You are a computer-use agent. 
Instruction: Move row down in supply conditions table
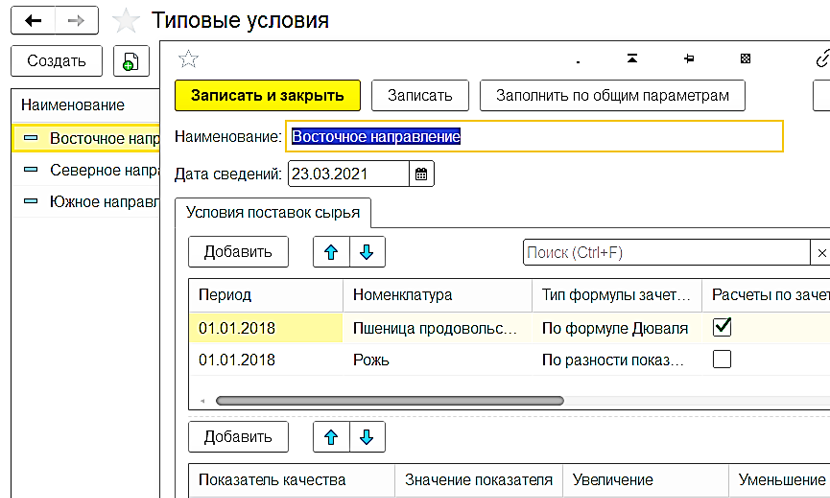pos(367,252)
